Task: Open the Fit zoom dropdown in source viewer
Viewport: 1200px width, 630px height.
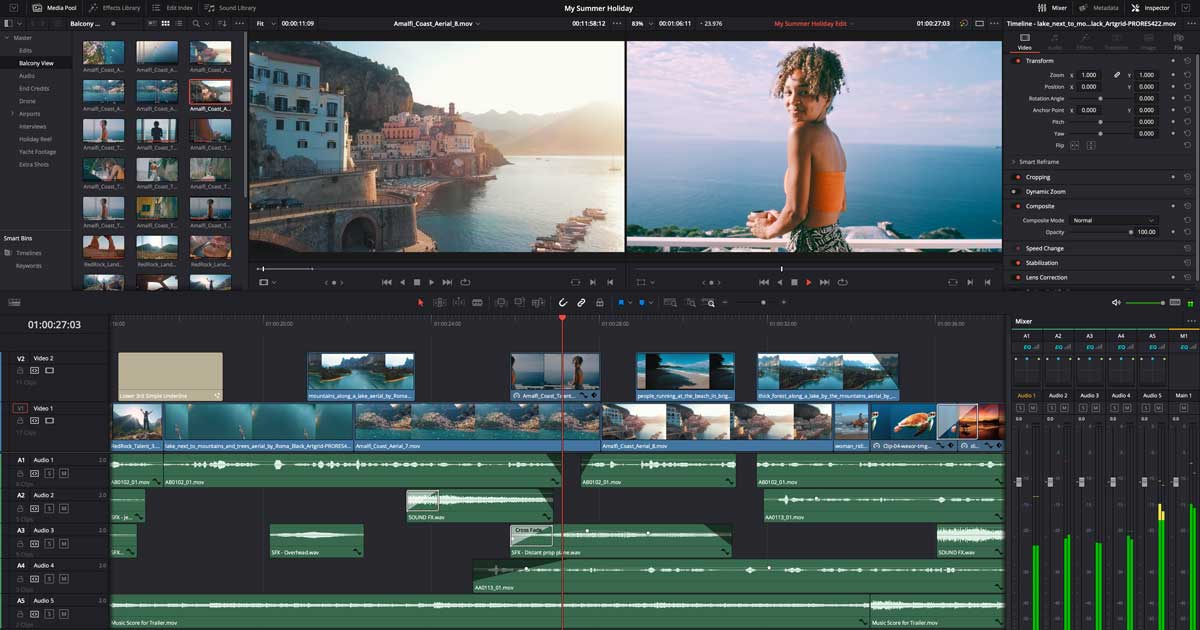Action: coord(265,22)
